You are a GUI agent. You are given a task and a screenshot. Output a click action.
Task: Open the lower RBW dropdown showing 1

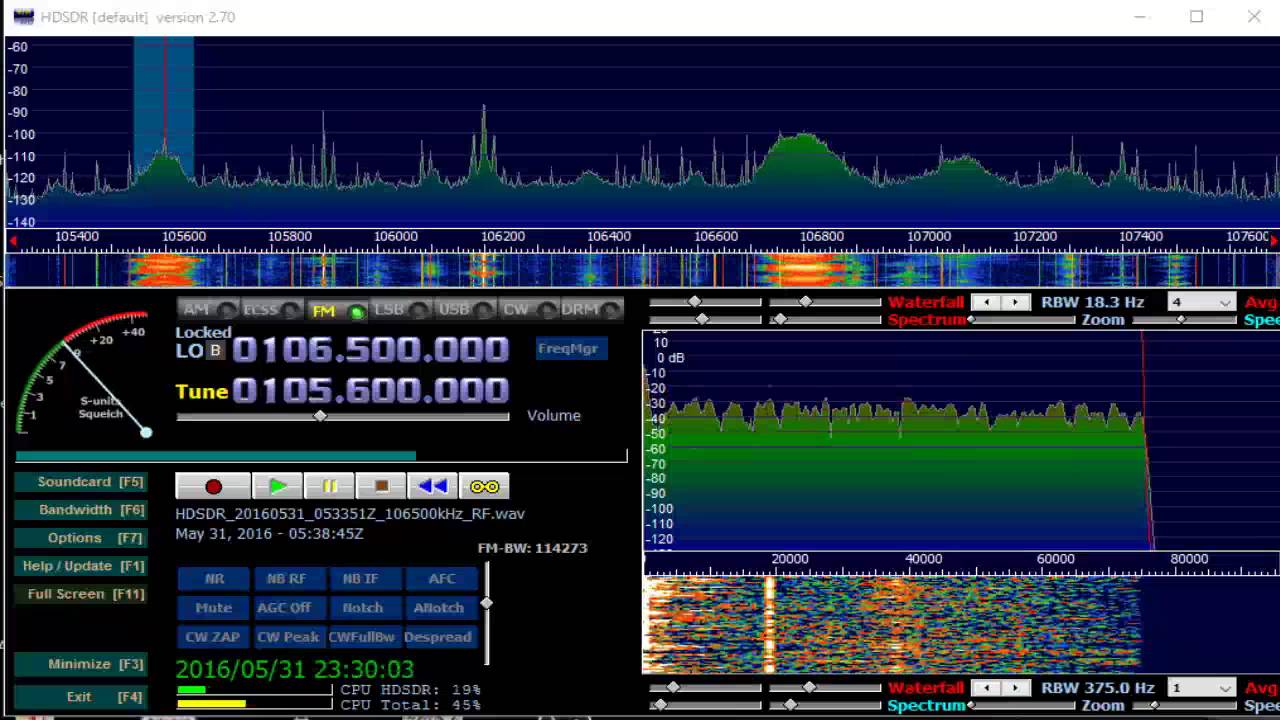point(1202,688)
